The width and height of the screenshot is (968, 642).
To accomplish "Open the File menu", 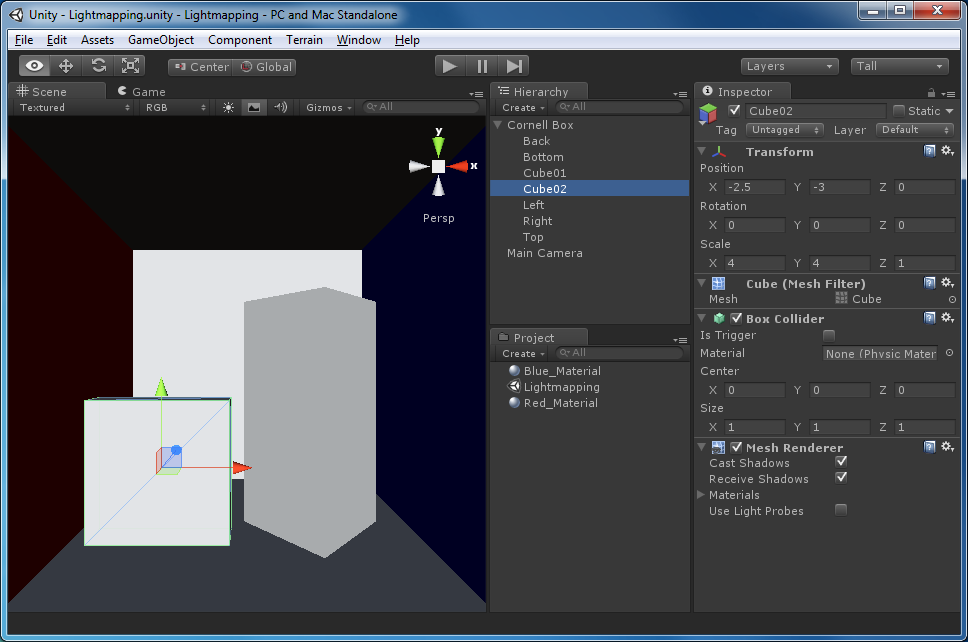I will click(x=24, y=40).
